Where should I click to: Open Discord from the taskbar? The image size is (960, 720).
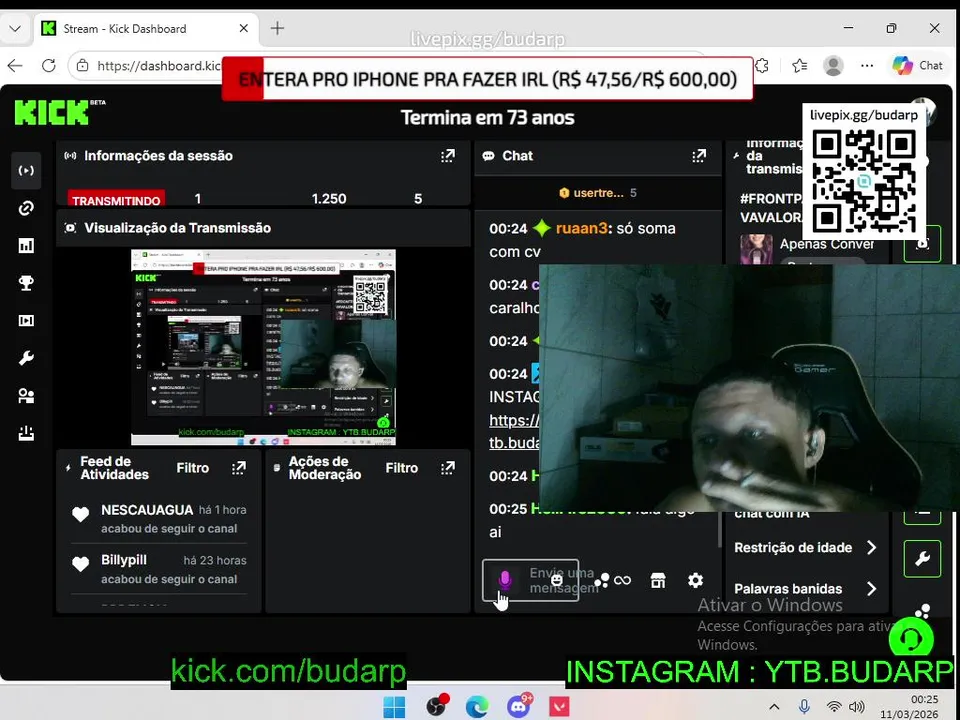(518, 707)
